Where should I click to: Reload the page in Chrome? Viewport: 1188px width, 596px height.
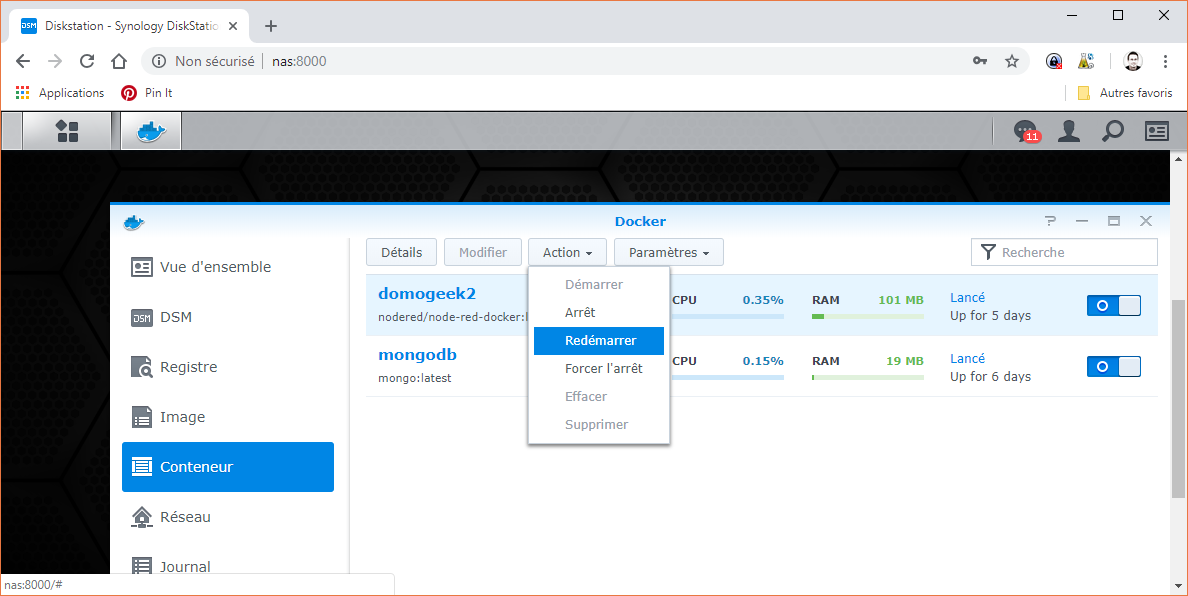click(86, 61)
